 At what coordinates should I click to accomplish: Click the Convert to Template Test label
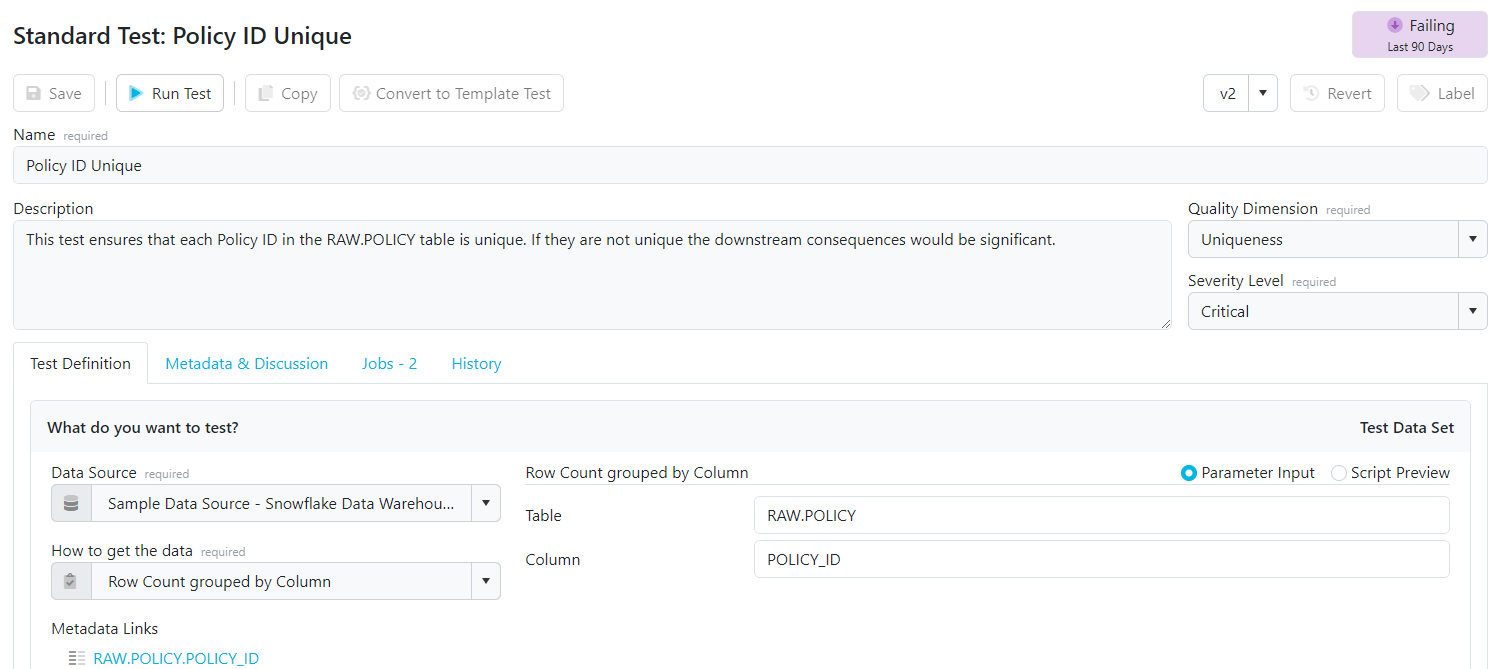[464, 94]
